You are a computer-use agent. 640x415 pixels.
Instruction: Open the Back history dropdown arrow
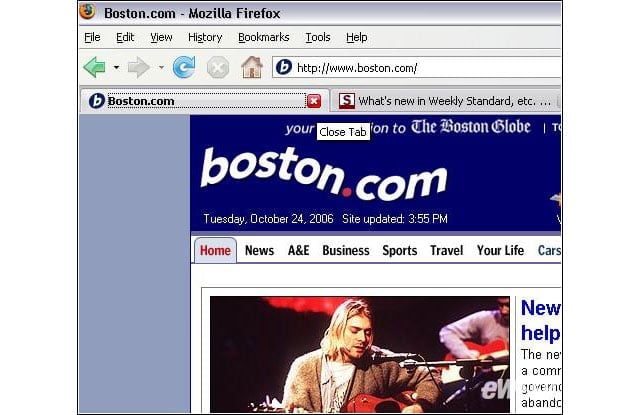116,67
